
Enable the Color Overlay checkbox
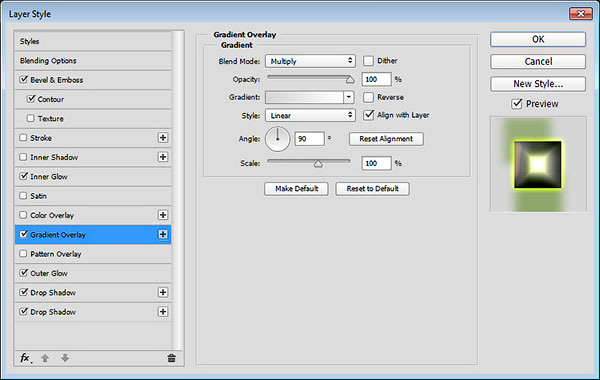[23, 215]
